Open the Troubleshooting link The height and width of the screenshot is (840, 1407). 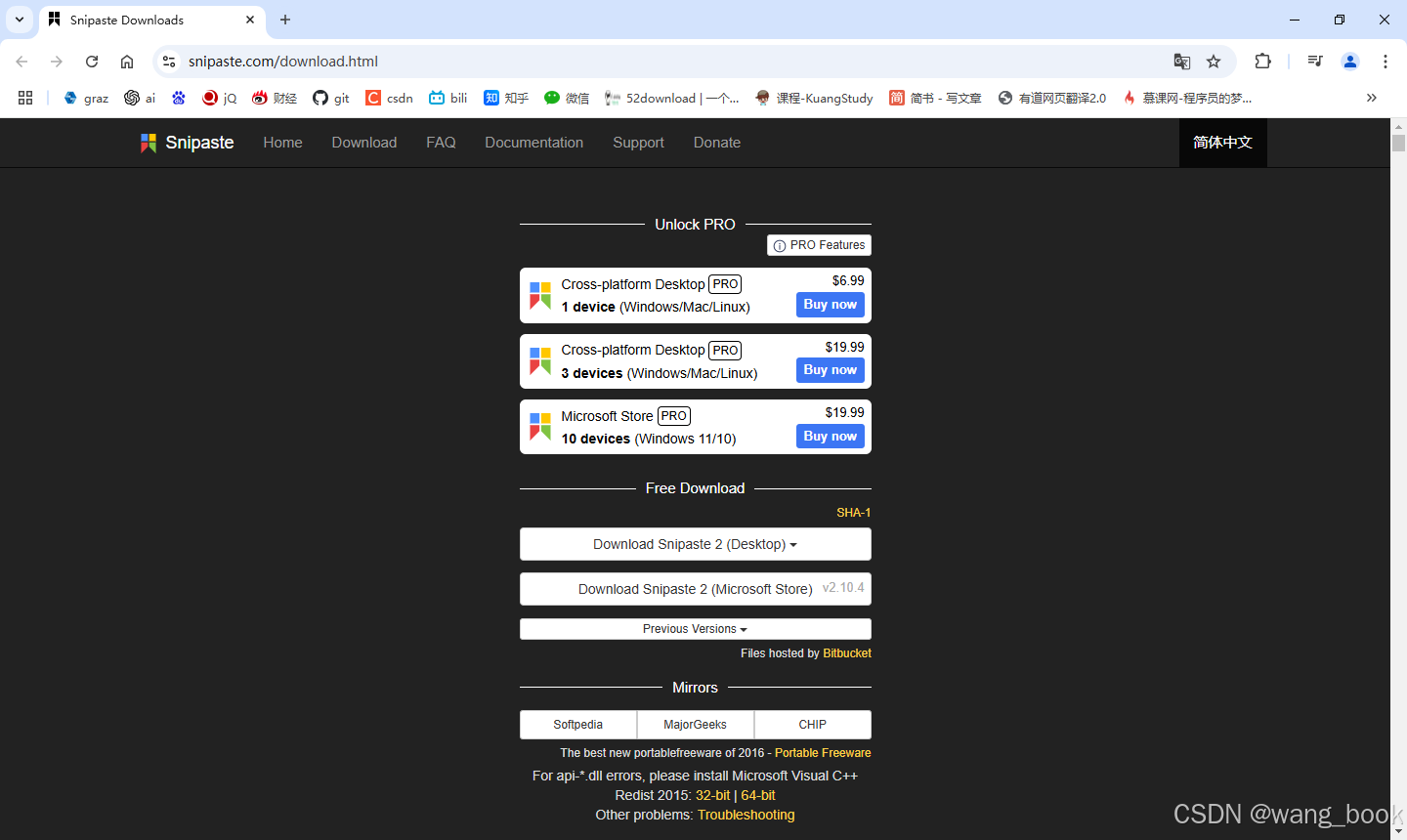(746, 815)
